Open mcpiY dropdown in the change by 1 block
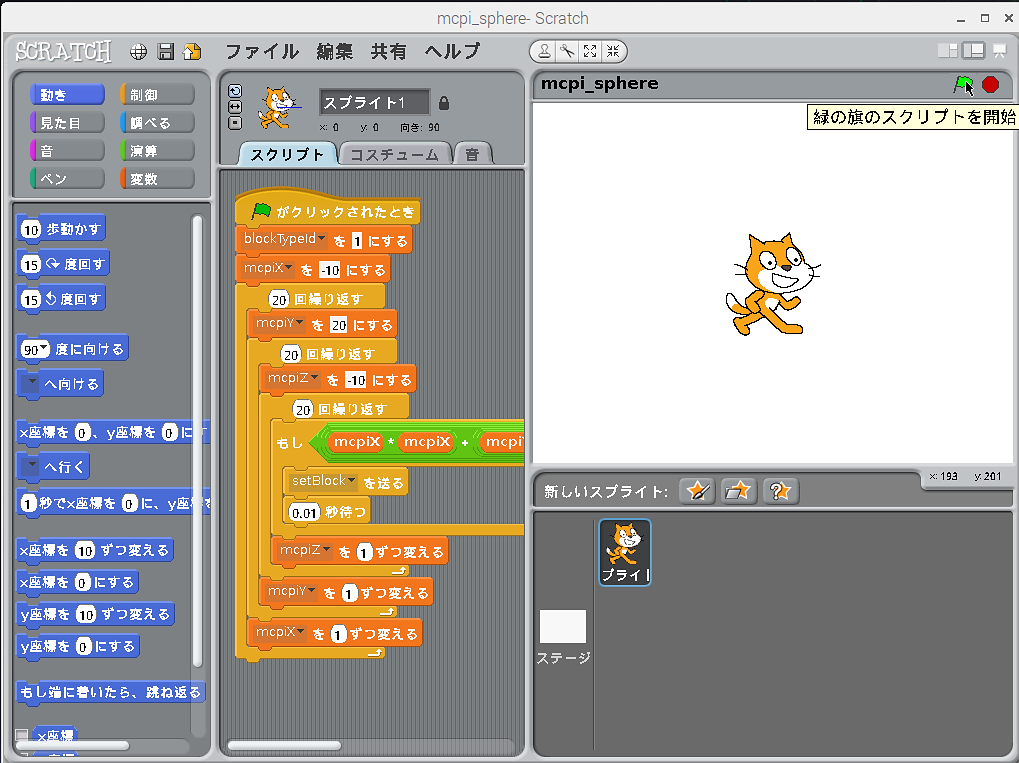 311,591
